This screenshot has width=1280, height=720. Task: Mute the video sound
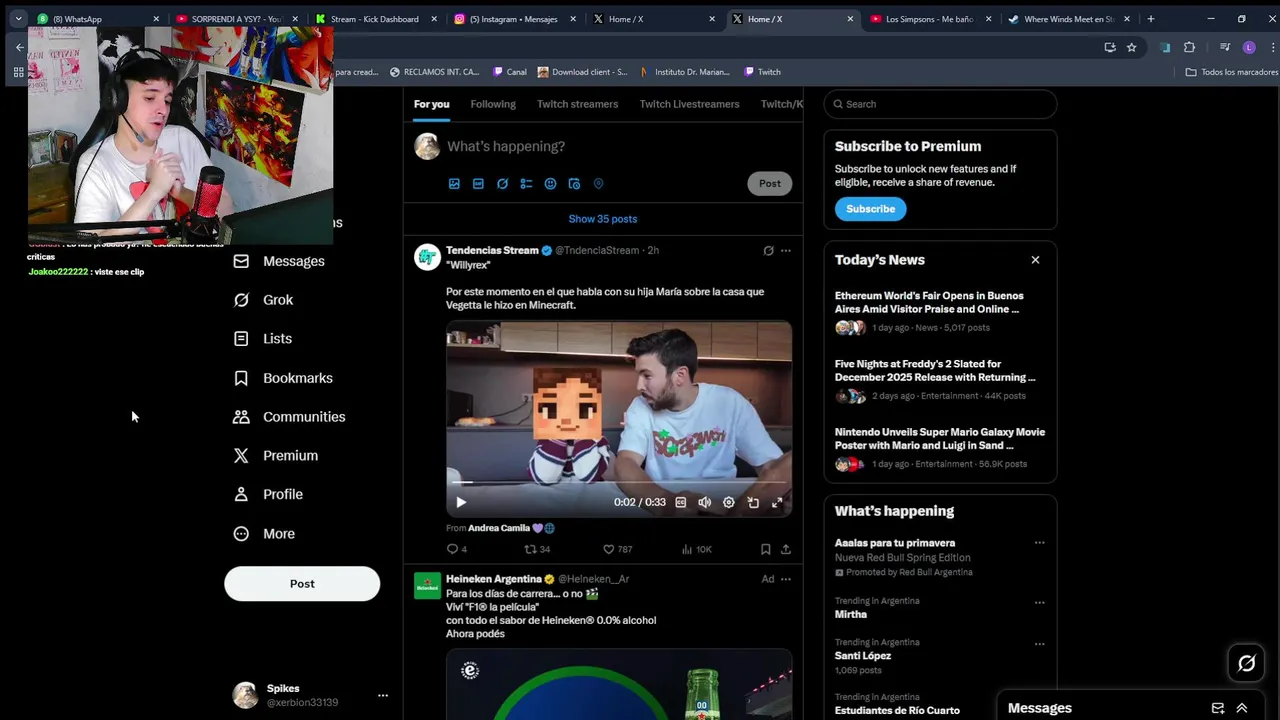point(705,503)
